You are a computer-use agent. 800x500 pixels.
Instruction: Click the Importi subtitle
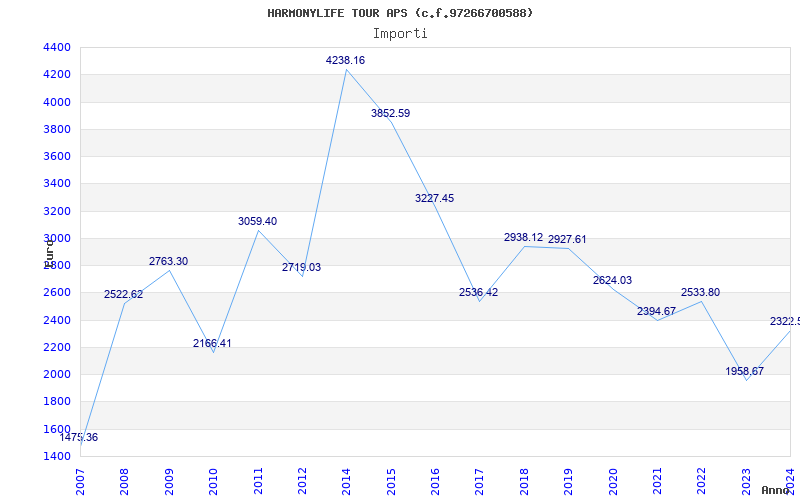pyautogui.click(x=400, y=34)
